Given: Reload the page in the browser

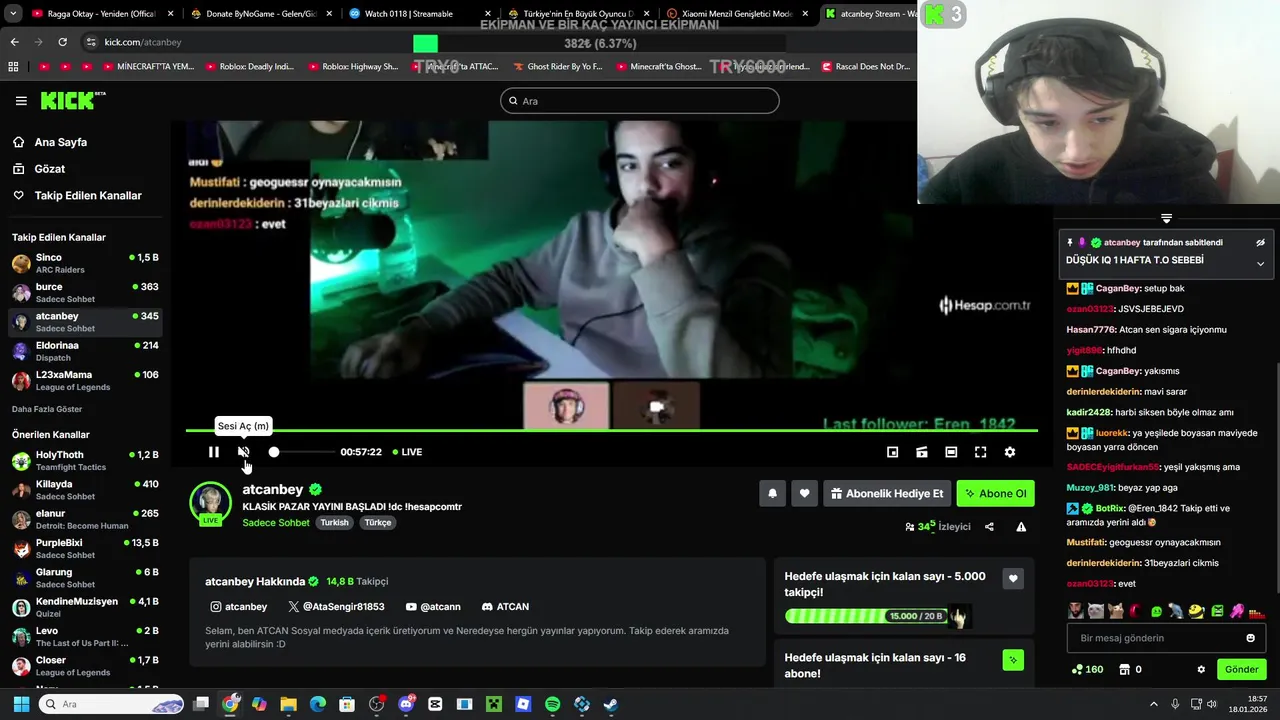Looking at the screenshot, I should coord(62,42).
